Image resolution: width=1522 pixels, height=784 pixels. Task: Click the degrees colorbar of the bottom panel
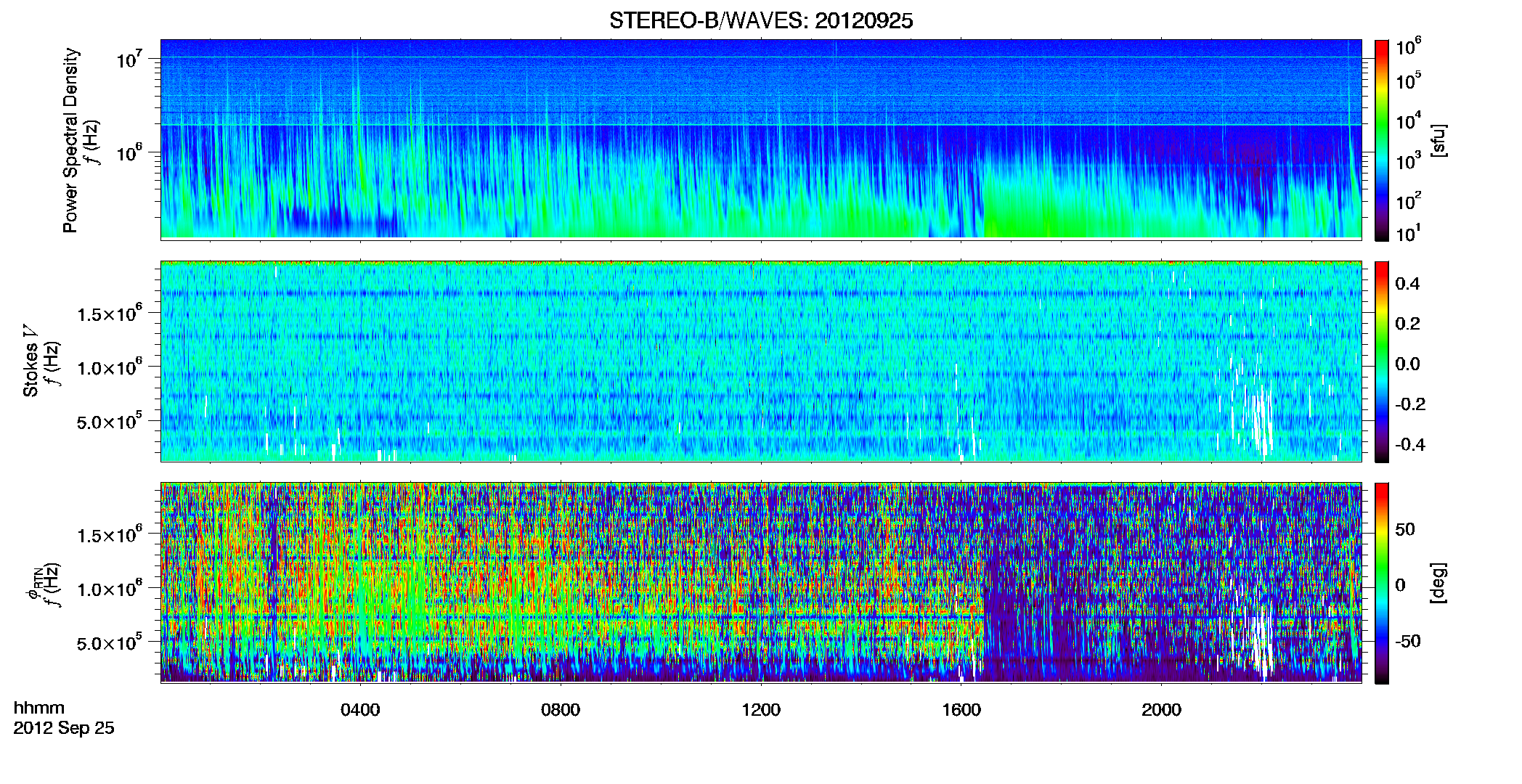(1381, 583)
